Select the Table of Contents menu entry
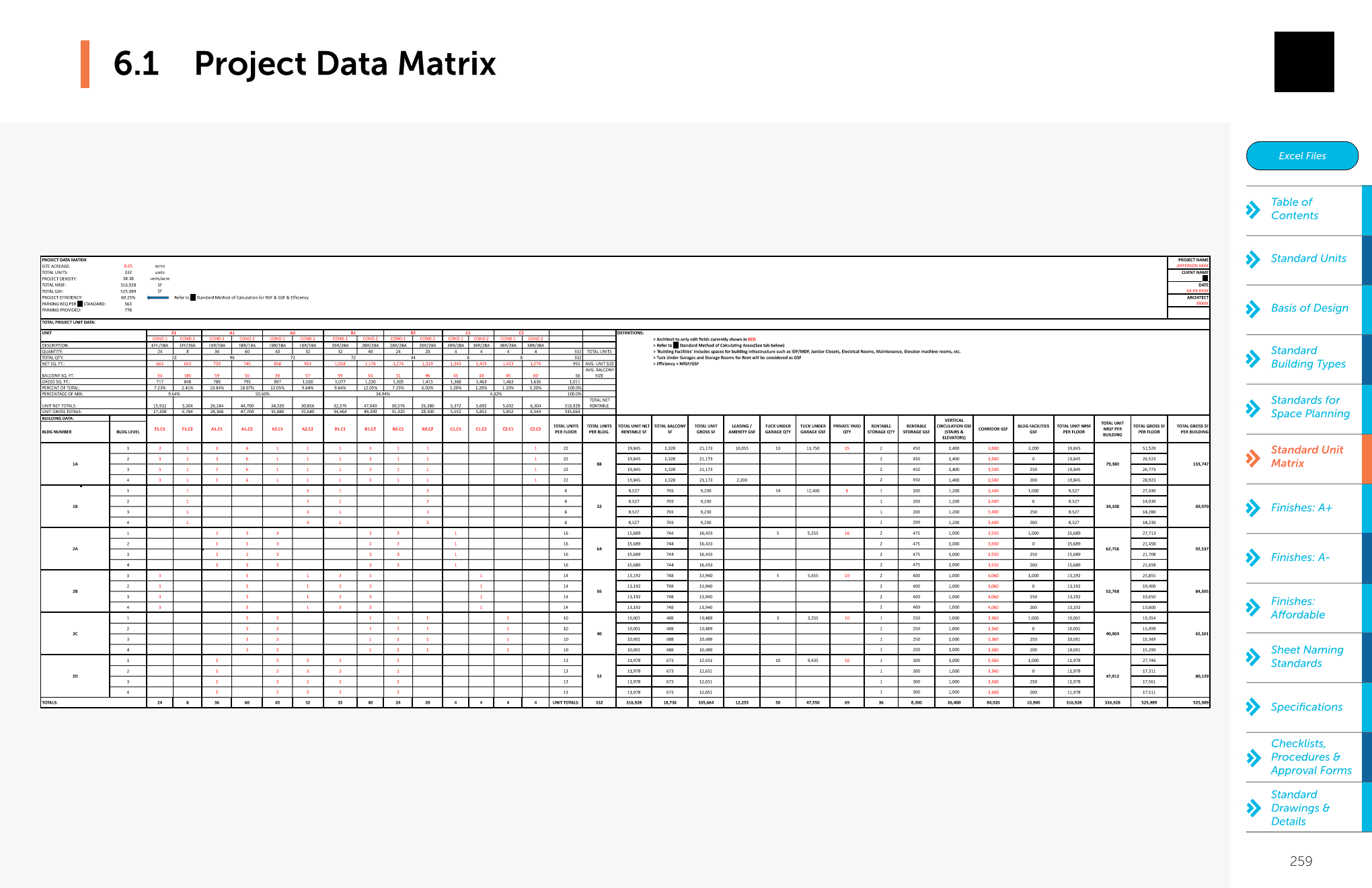 click(1294, 209)
